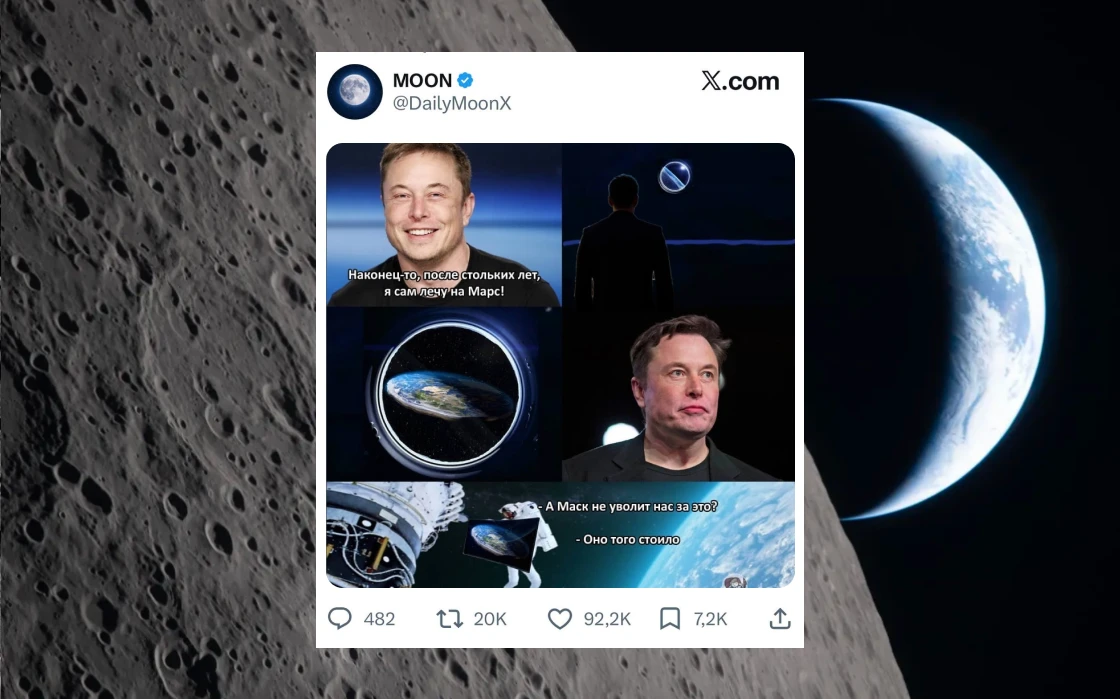
Task: Click the X logo in X.com
Action: pyautogui.click(x=711, y=81)
